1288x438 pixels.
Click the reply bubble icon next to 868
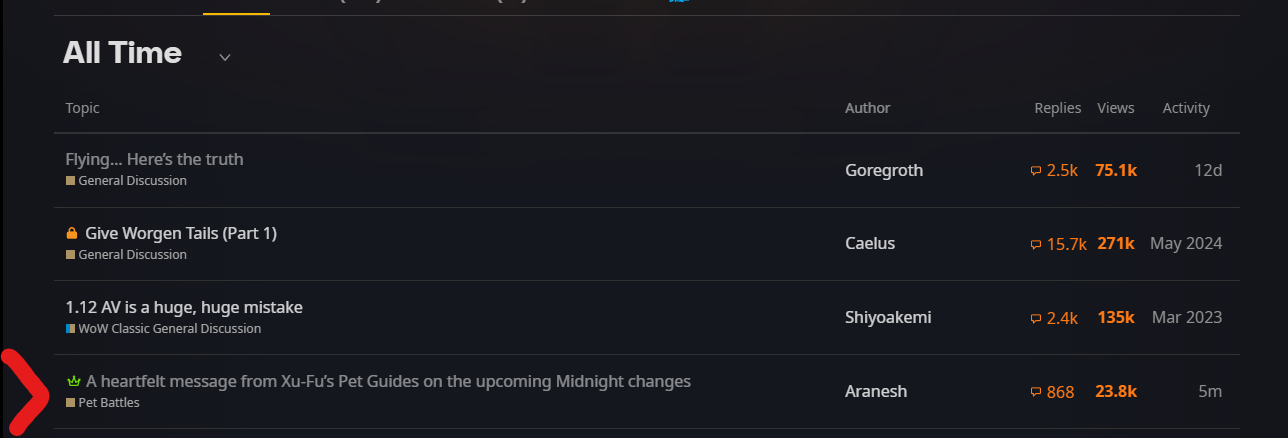1036,393
